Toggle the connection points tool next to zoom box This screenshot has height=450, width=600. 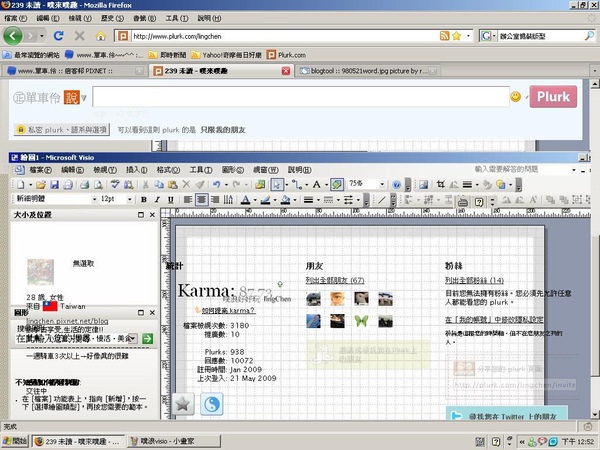coord(337,185)
